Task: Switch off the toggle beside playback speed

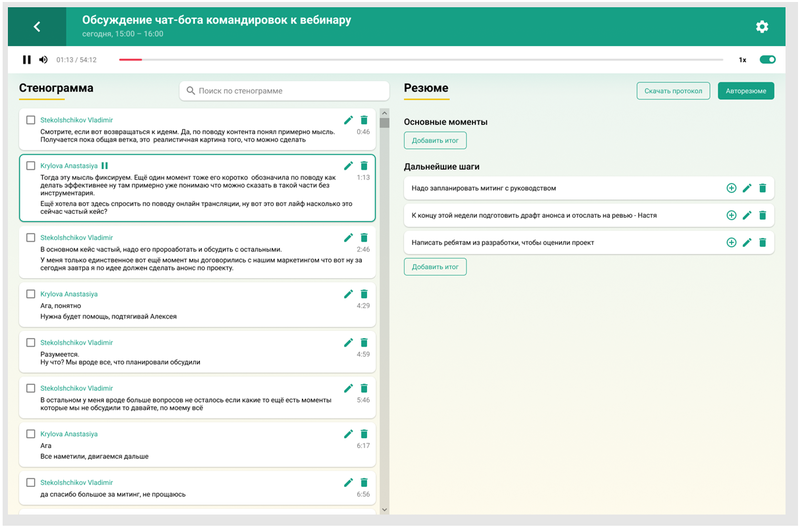Action: pos(767,60)
